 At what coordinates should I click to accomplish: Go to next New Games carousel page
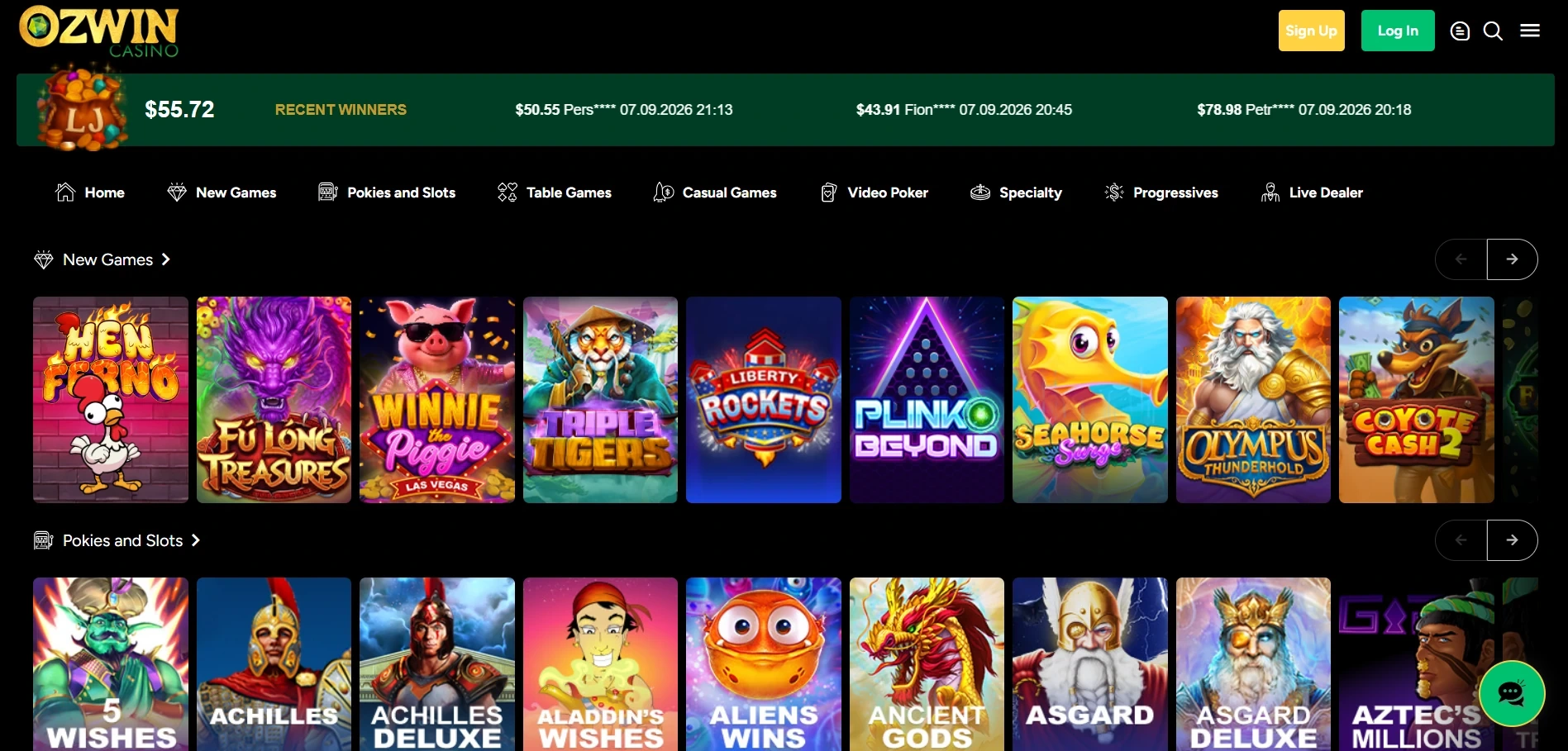[x=1512, y=259]
